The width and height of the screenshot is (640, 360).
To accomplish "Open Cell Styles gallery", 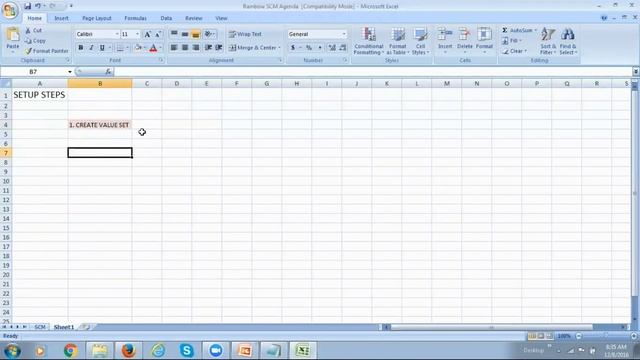I will point(420,41).
